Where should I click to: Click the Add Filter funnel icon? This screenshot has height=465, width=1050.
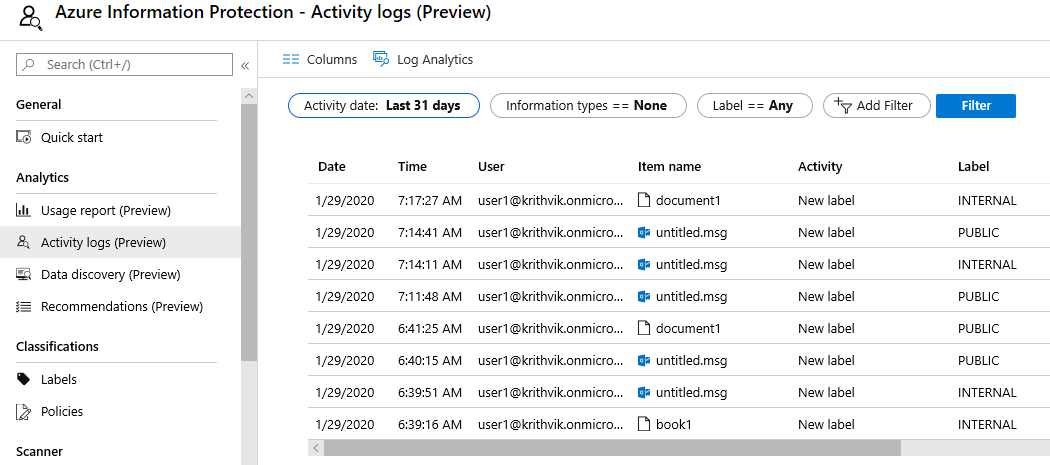(x=842, y=105)
